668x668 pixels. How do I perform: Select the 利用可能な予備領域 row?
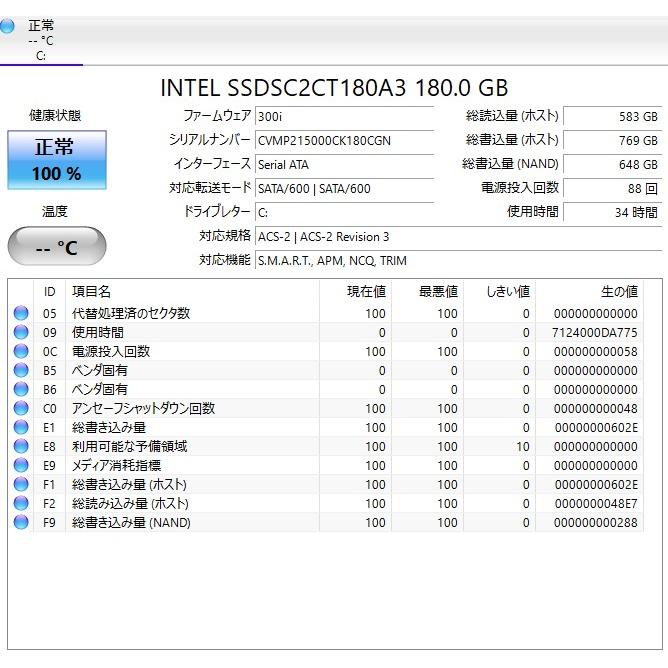[x=325, y=446]
